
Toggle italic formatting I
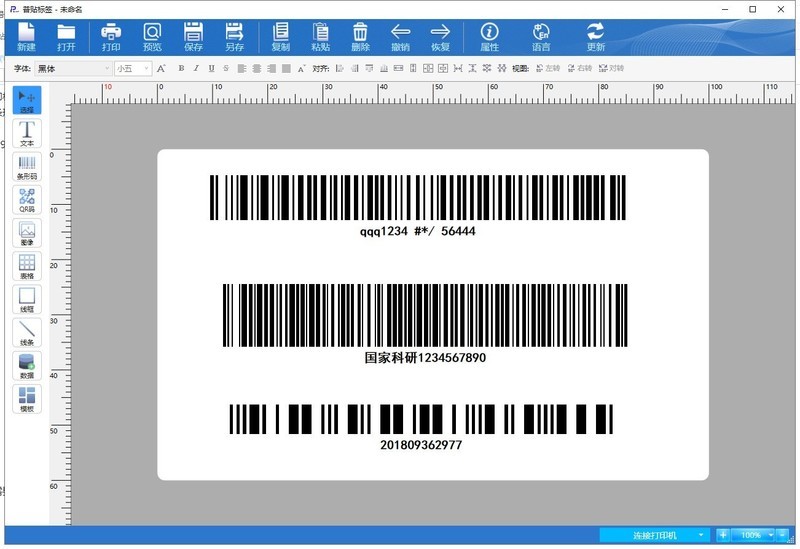pyautogui.click(x=196, y=68)
